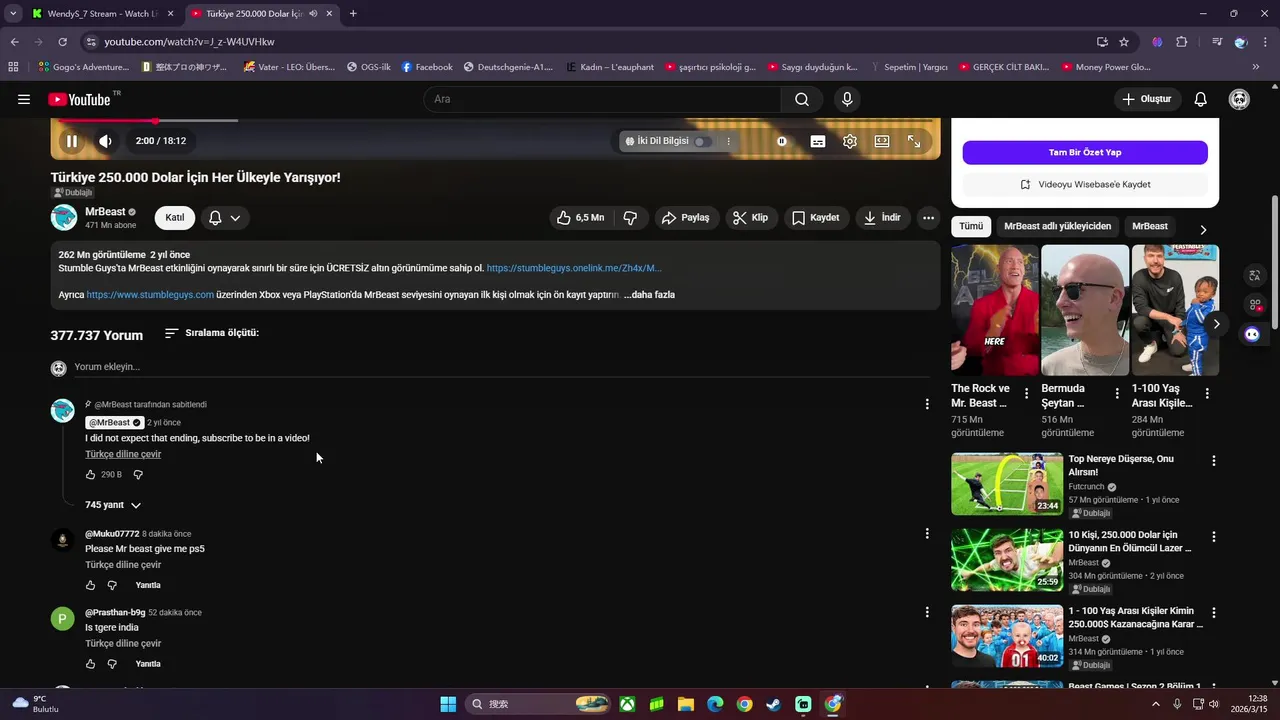The height and width of the screenshot is (720, 1280).
Task: Focus the YouTube 'Ara' search field
Action: 602,99
